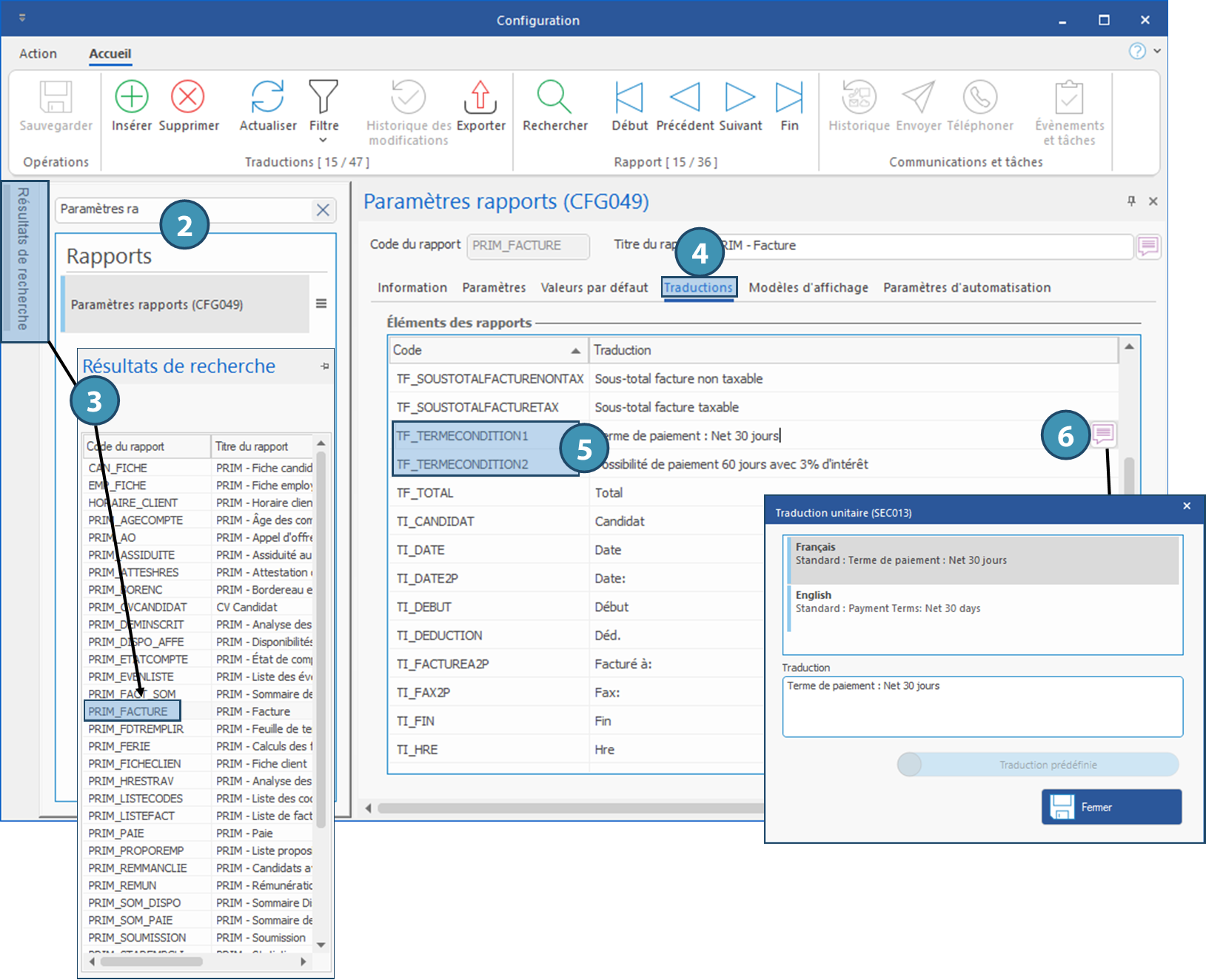Expand the Filtre dropdown arrow
Image resolution: width=1206 pixels, height=980 pixels.
[323, 140]
